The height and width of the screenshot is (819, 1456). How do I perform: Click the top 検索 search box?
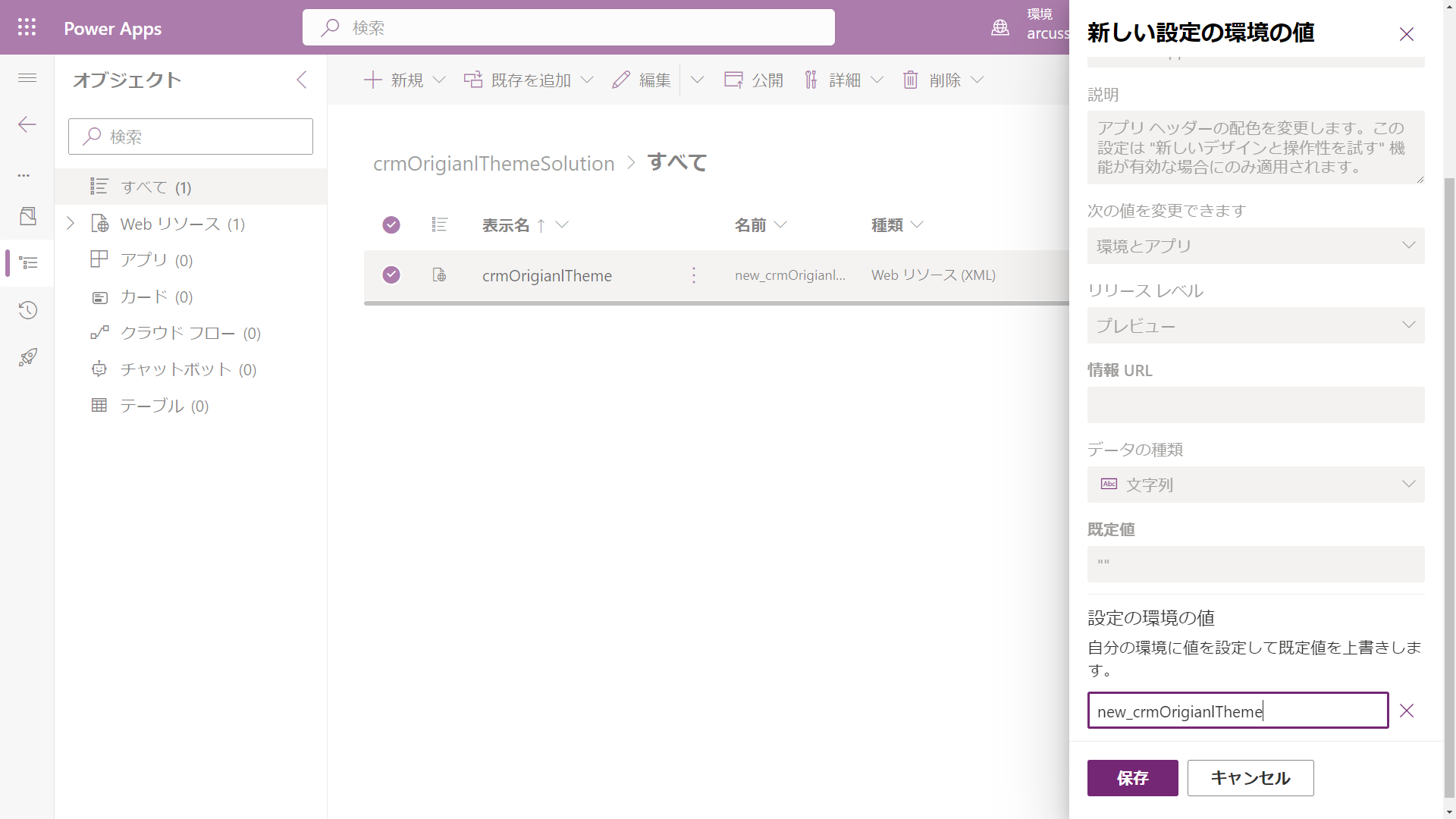click(569, 27)
